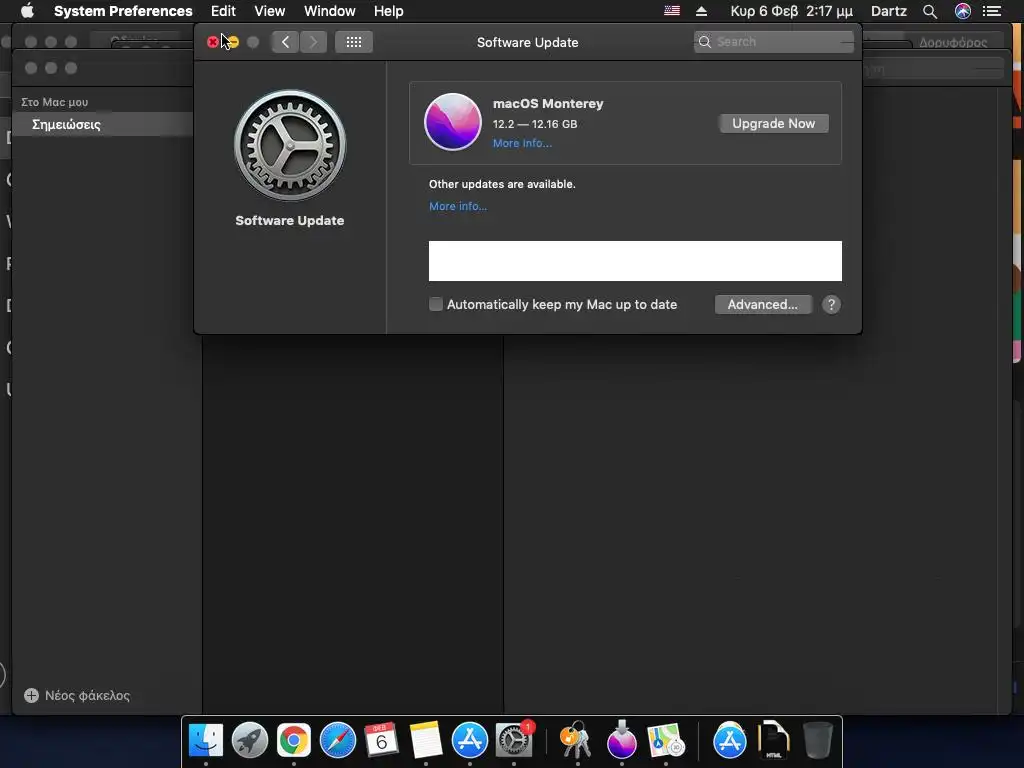Open Finder from the Dock

pos(206,740)
